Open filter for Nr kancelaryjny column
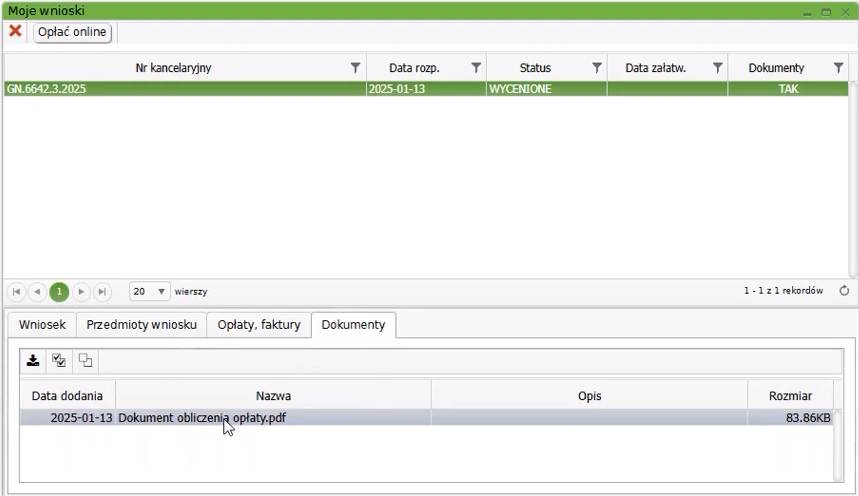 [355, 68]
